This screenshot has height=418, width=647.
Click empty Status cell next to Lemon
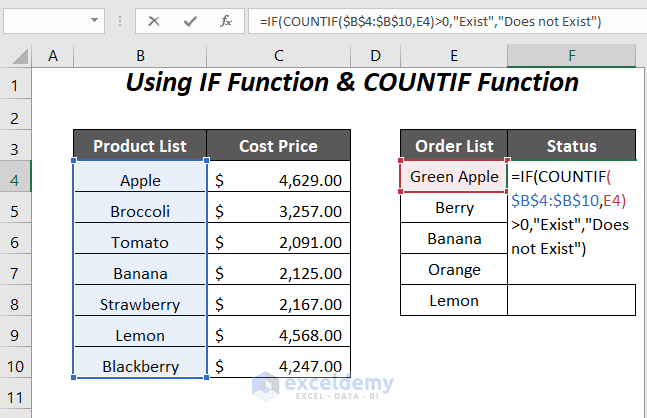coord(571,300)
